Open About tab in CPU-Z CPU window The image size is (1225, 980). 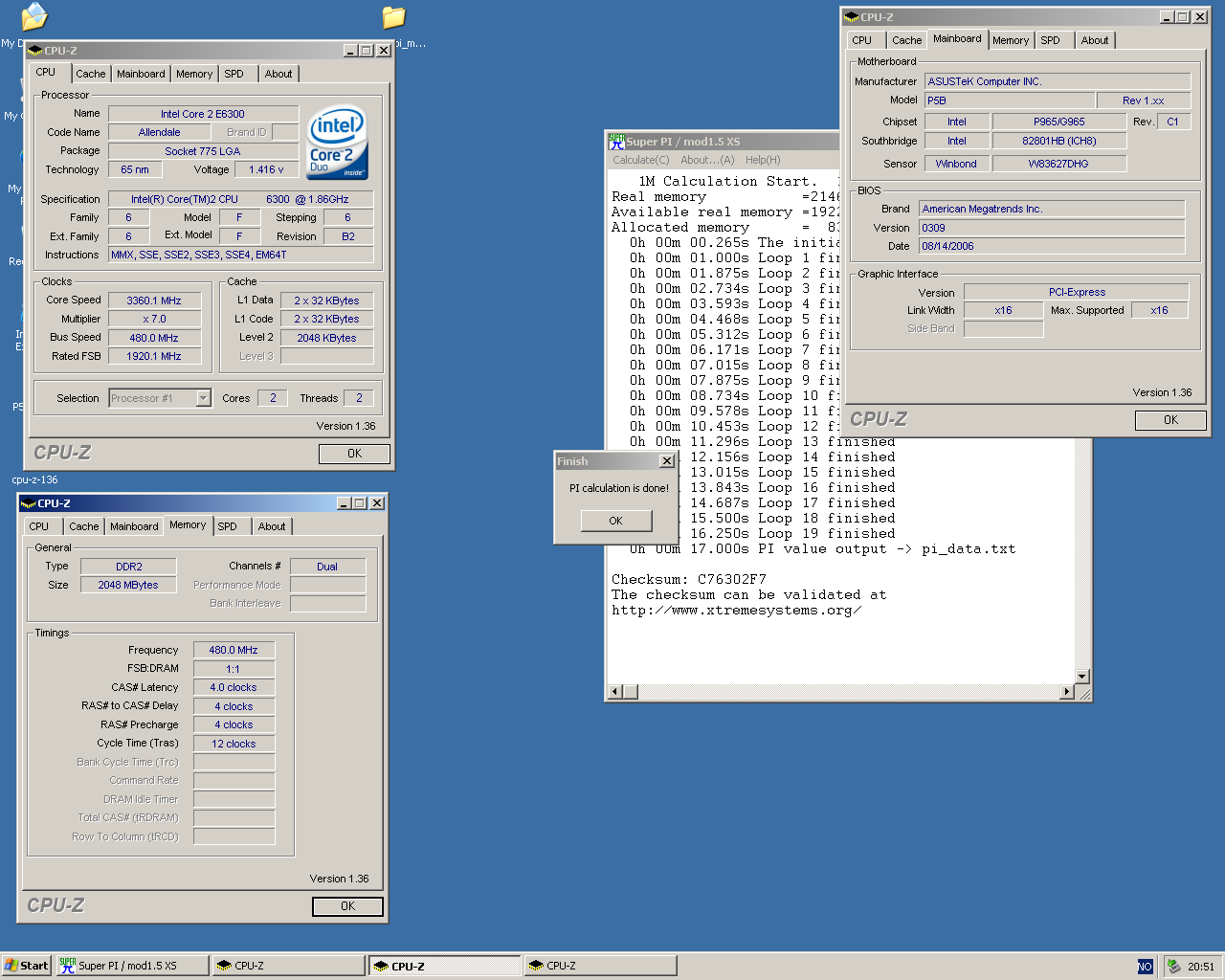coord(278,74)
